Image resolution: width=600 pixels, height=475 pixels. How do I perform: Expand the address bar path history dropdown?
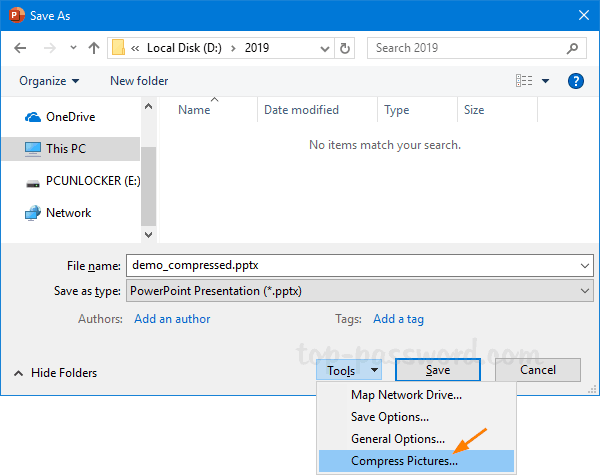coord(322,48)
